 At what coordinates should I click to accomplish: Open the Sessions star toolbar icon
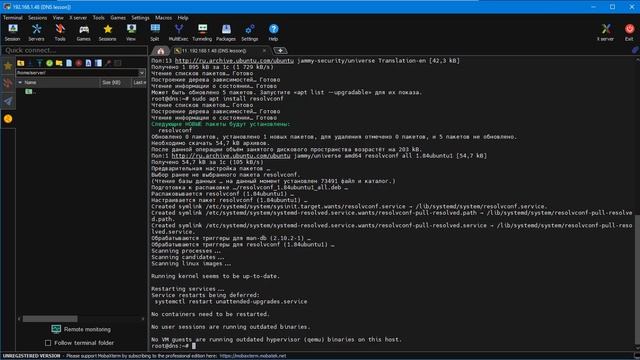click(x=107, y=32)
